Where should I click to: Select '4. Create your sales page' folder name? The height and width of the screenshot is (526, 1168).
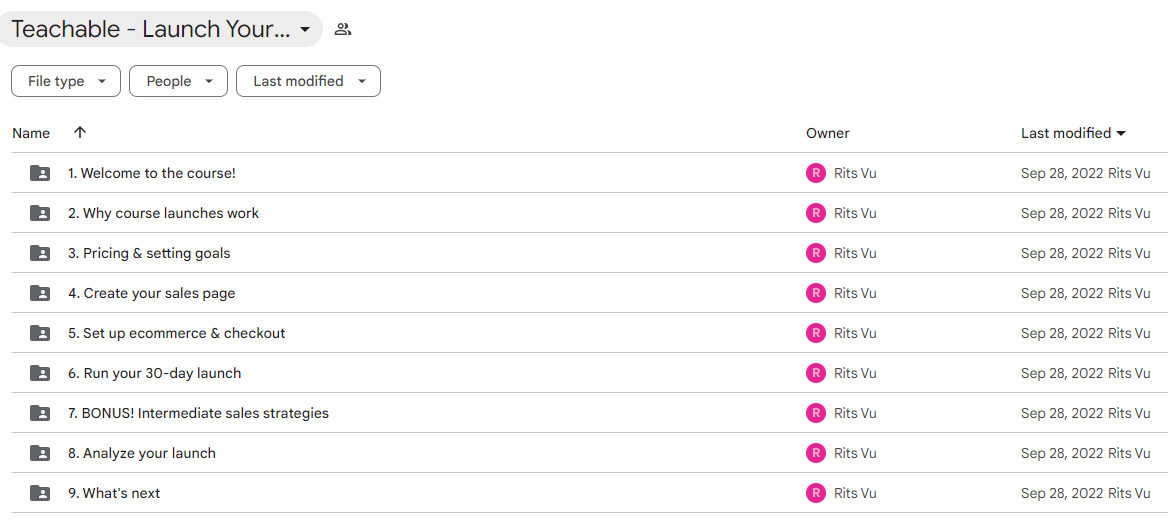pos(152,294)
